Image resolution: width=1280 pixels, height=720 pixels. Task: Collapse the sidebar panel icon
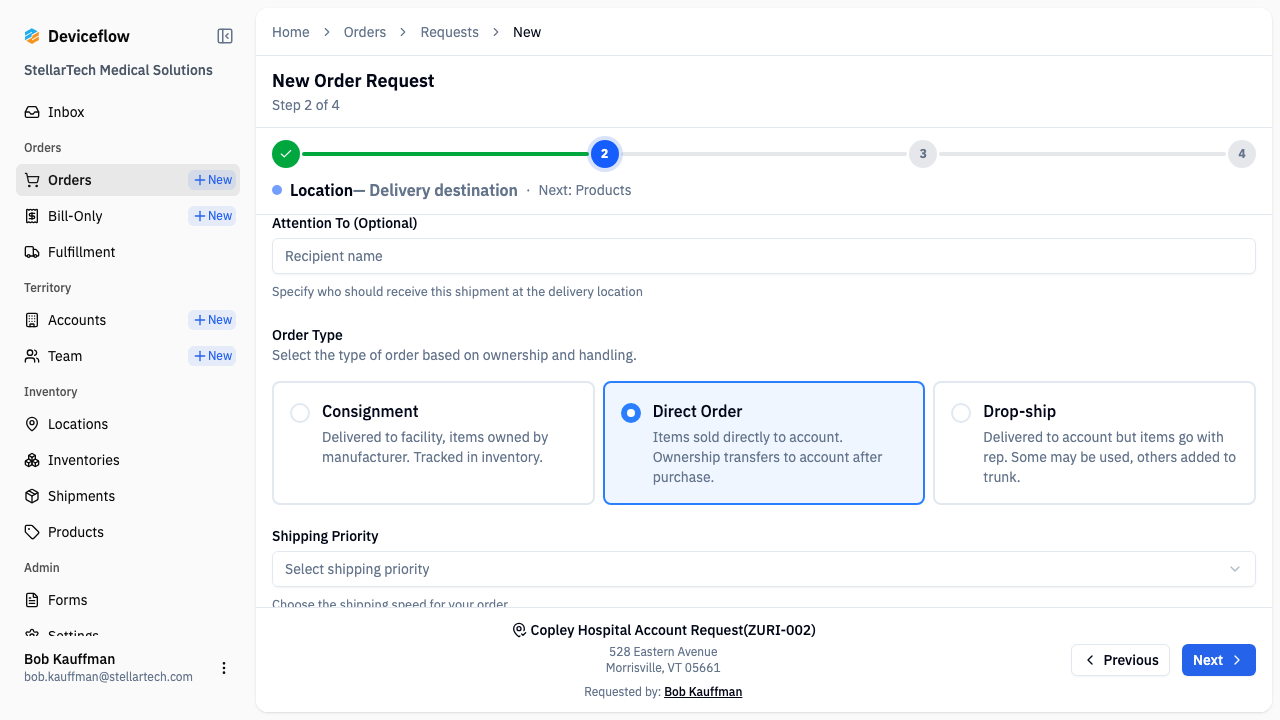[x=225, y=36]
